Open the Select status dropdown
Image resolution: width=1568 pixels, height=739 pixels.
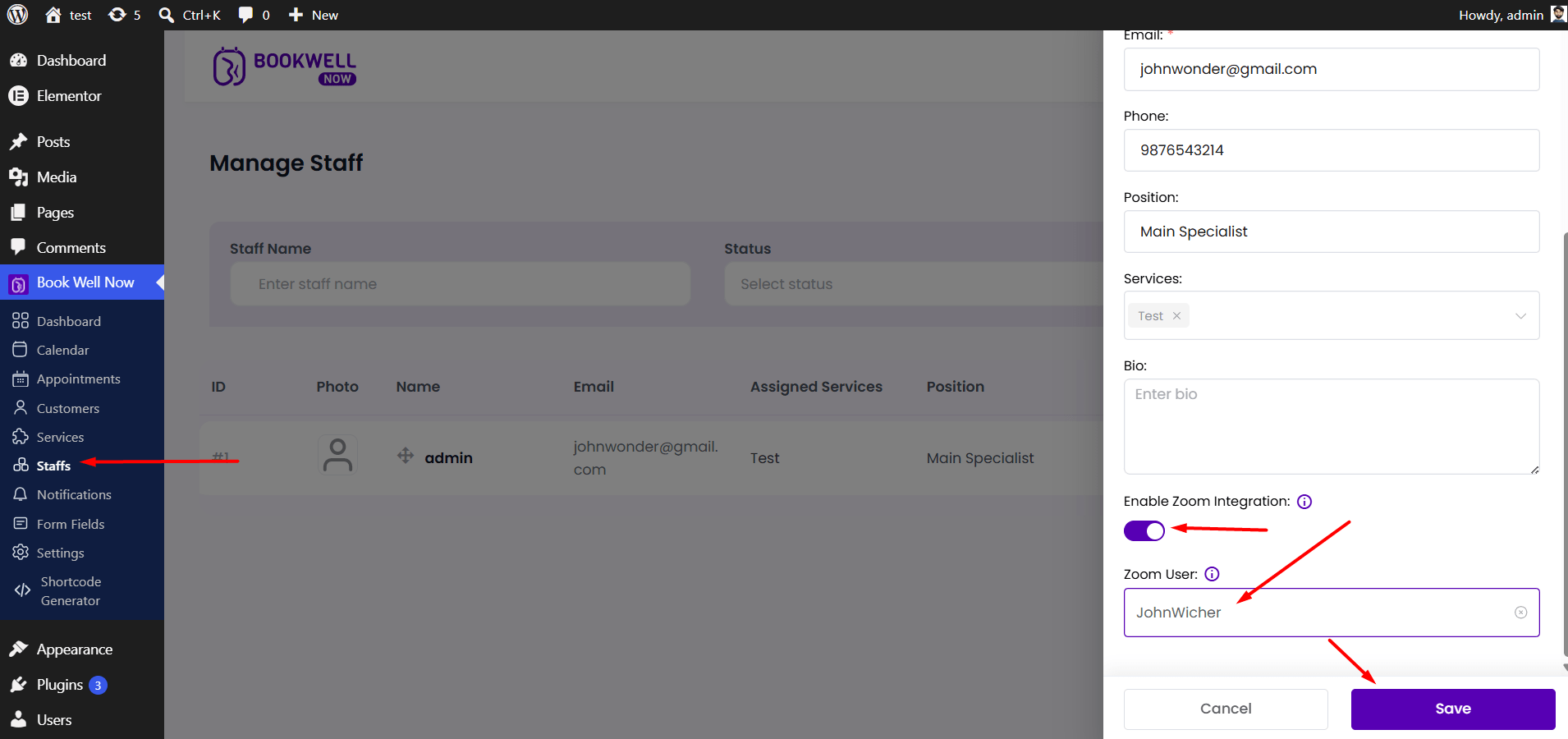(x=914, y=284)
